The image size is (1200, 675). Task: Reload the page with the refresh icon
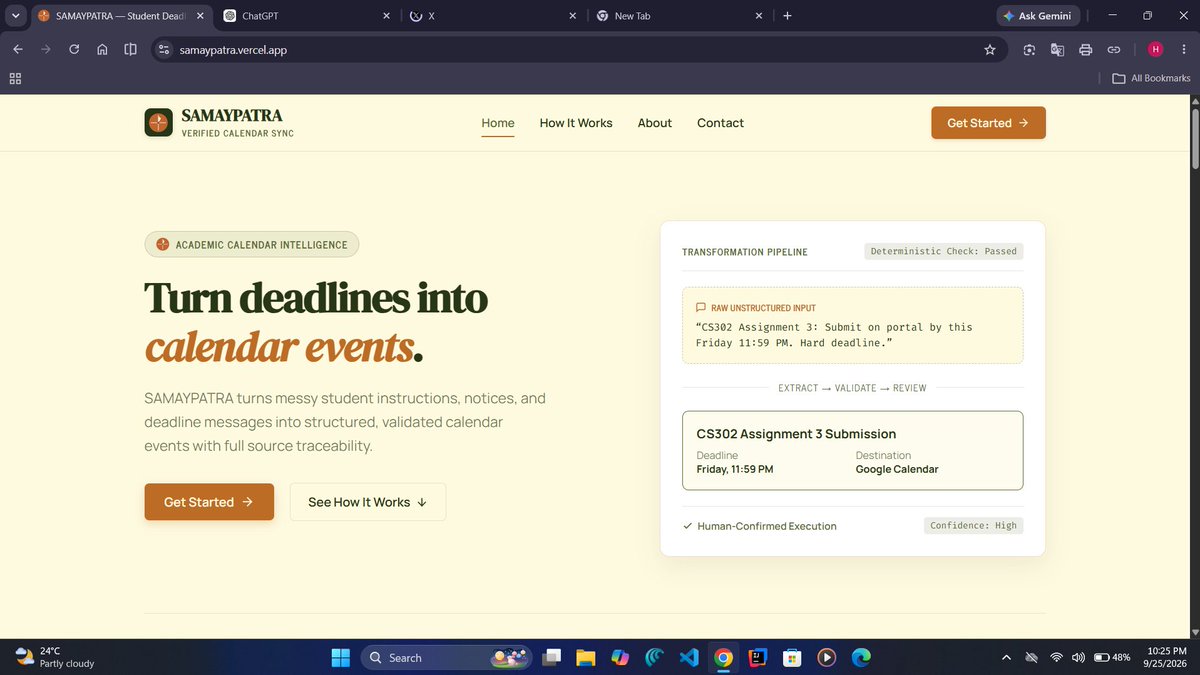[x=74, y=49]
